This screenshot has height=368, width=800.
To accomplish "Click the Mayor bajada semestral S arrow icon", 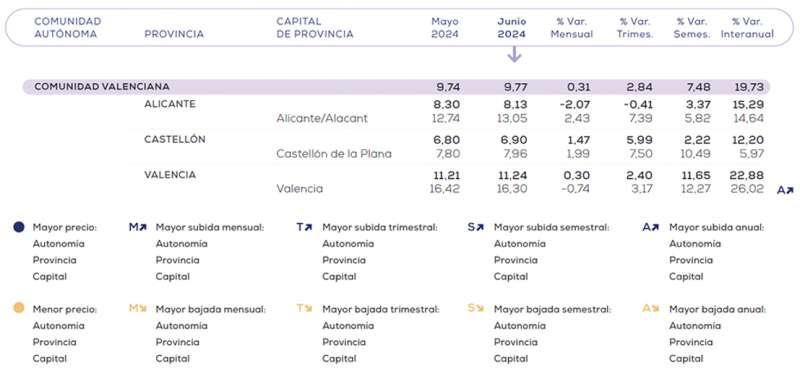I will [x=476, y=308].
